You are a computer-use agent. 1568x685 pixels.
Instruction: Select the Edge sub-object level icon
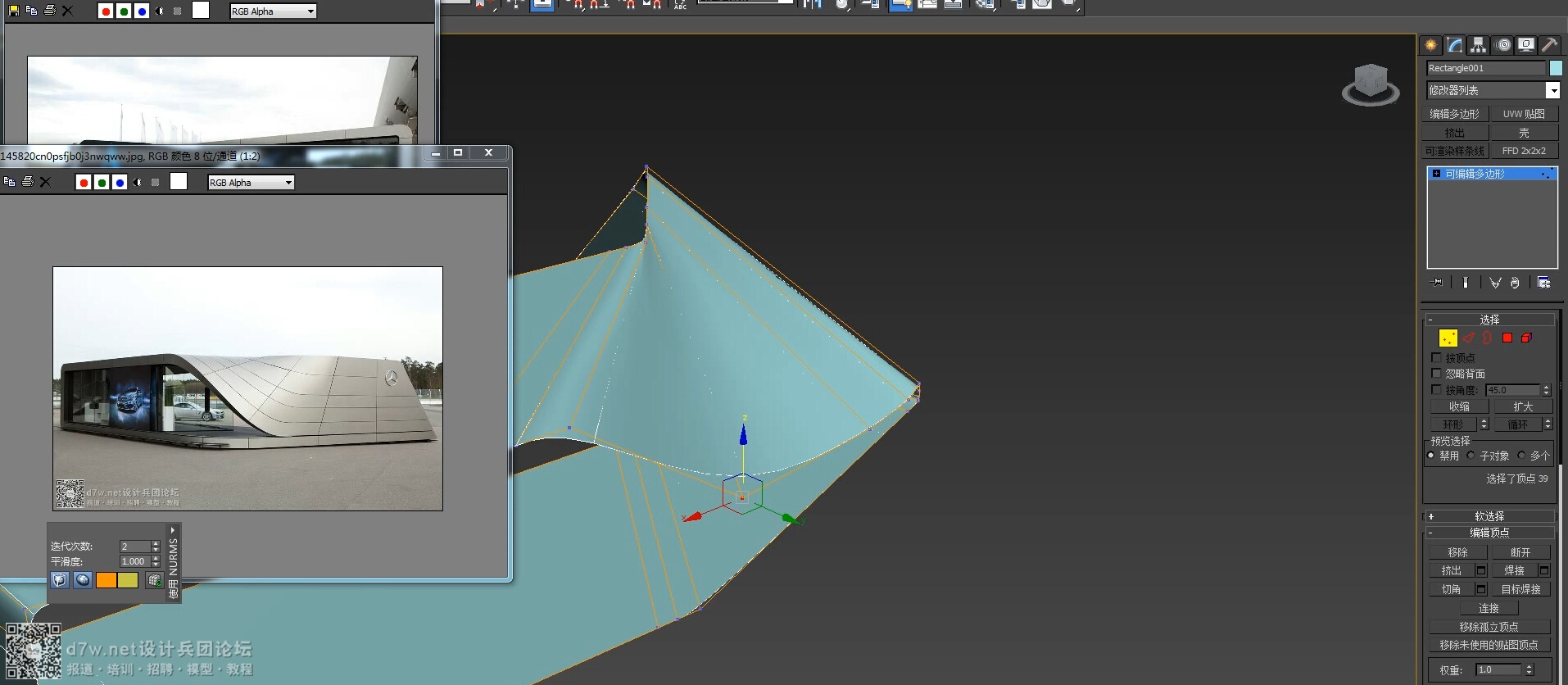pos(1469,338)
